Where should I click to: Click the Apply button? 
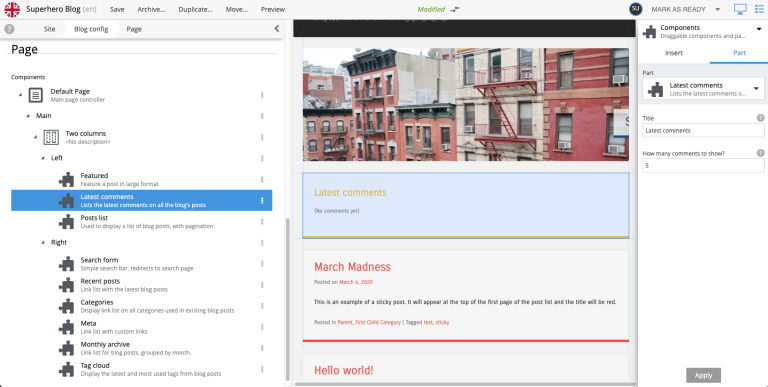pos(703,375)
